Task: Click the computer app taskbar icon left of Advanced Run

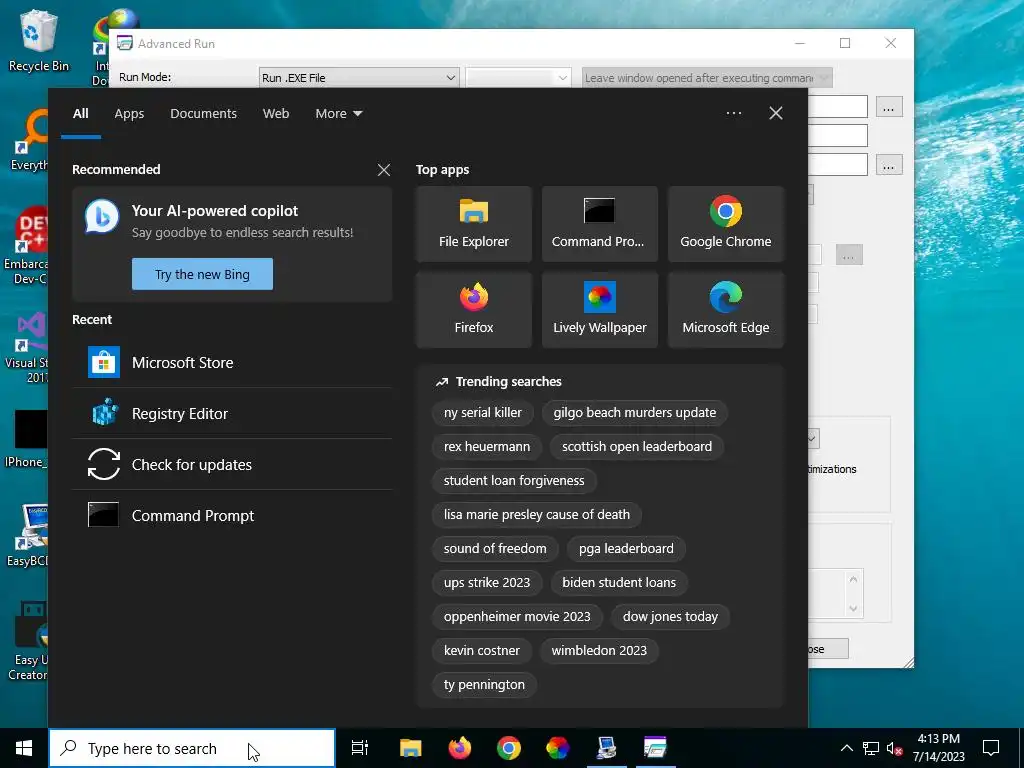Action: click(x=606, y=748)
